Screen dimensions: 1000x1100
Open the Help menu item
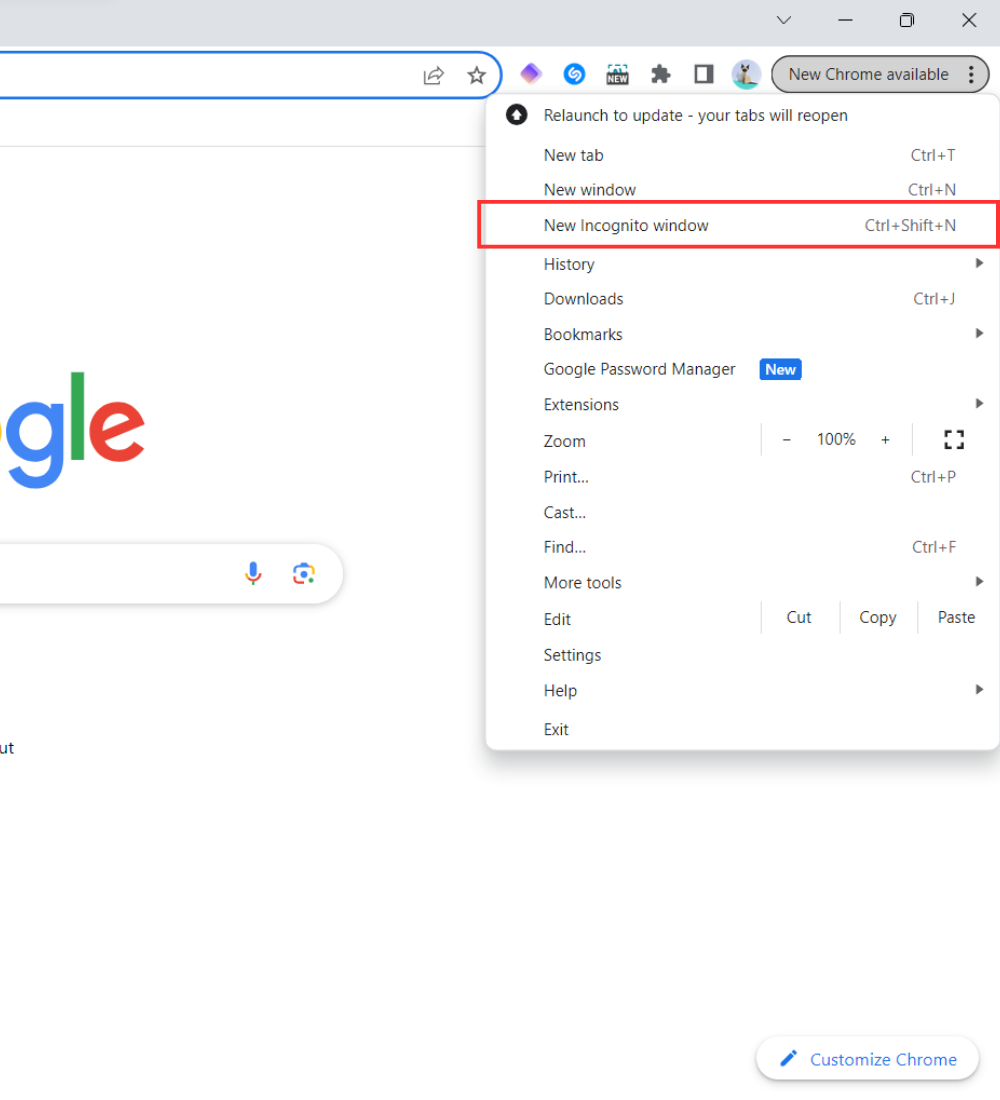coord(742,691)
